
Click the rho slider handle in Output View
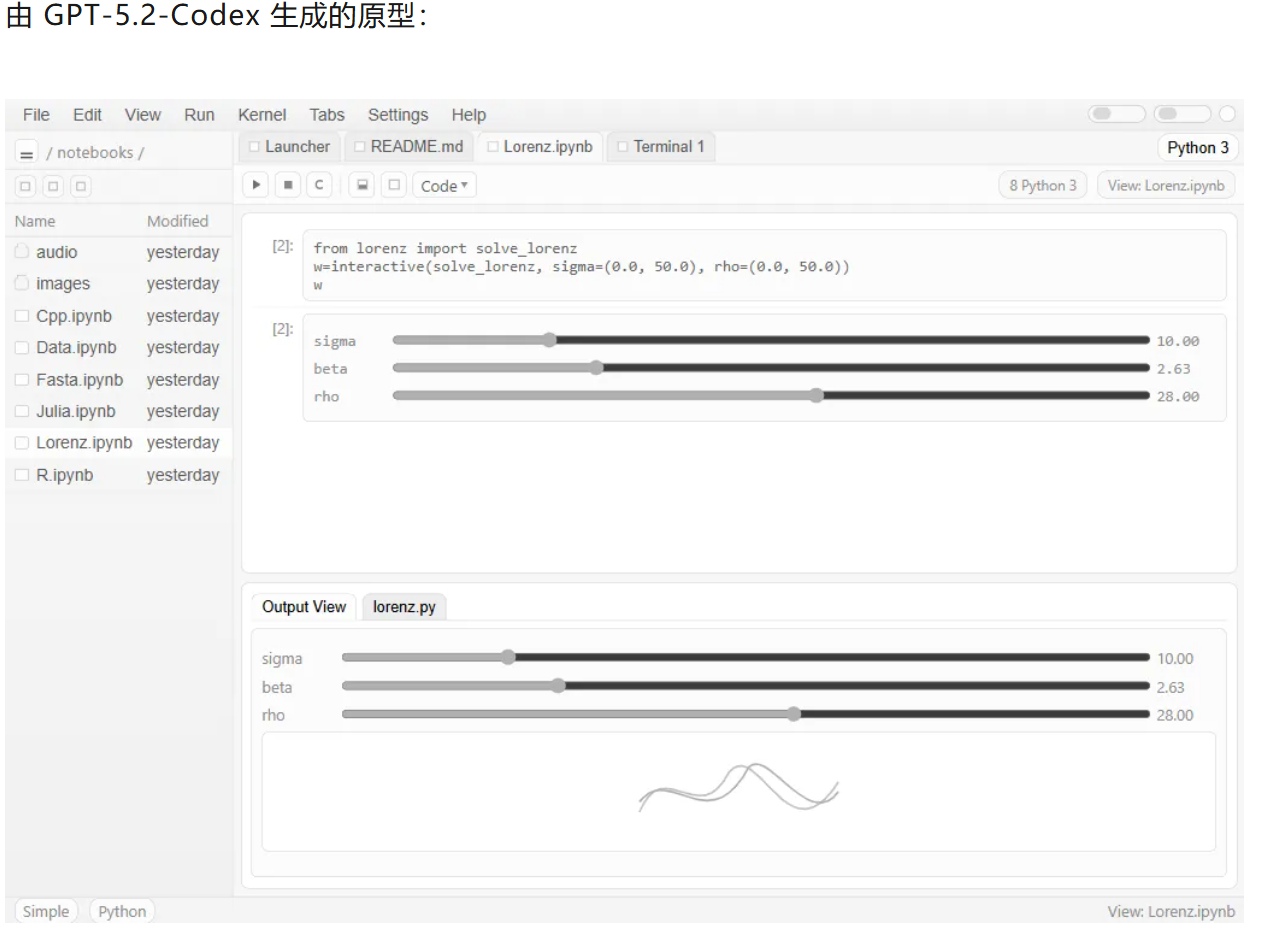click(794, 714)
